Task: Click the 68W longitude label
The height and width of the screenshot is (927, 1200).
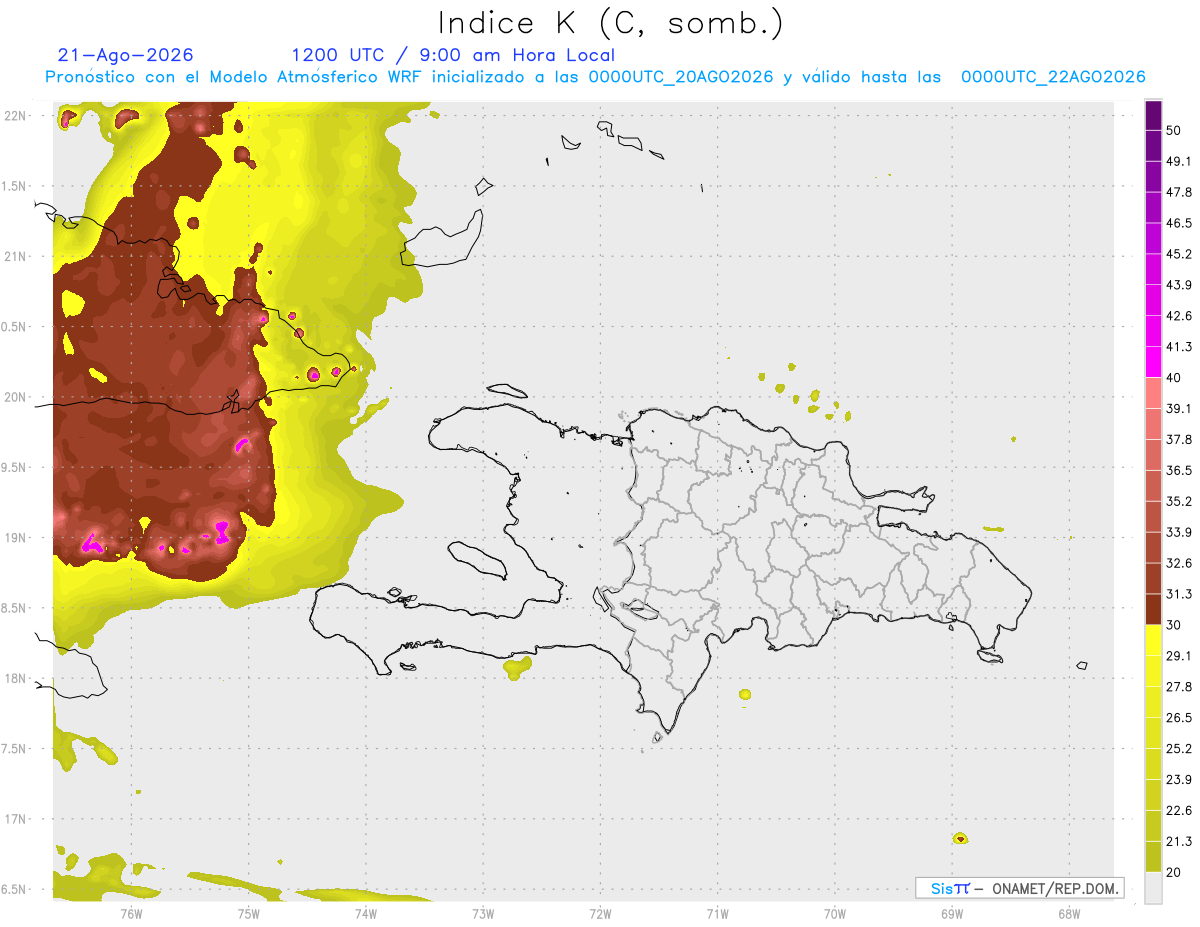Action: pyautogui.click(x=1069, y=913)
